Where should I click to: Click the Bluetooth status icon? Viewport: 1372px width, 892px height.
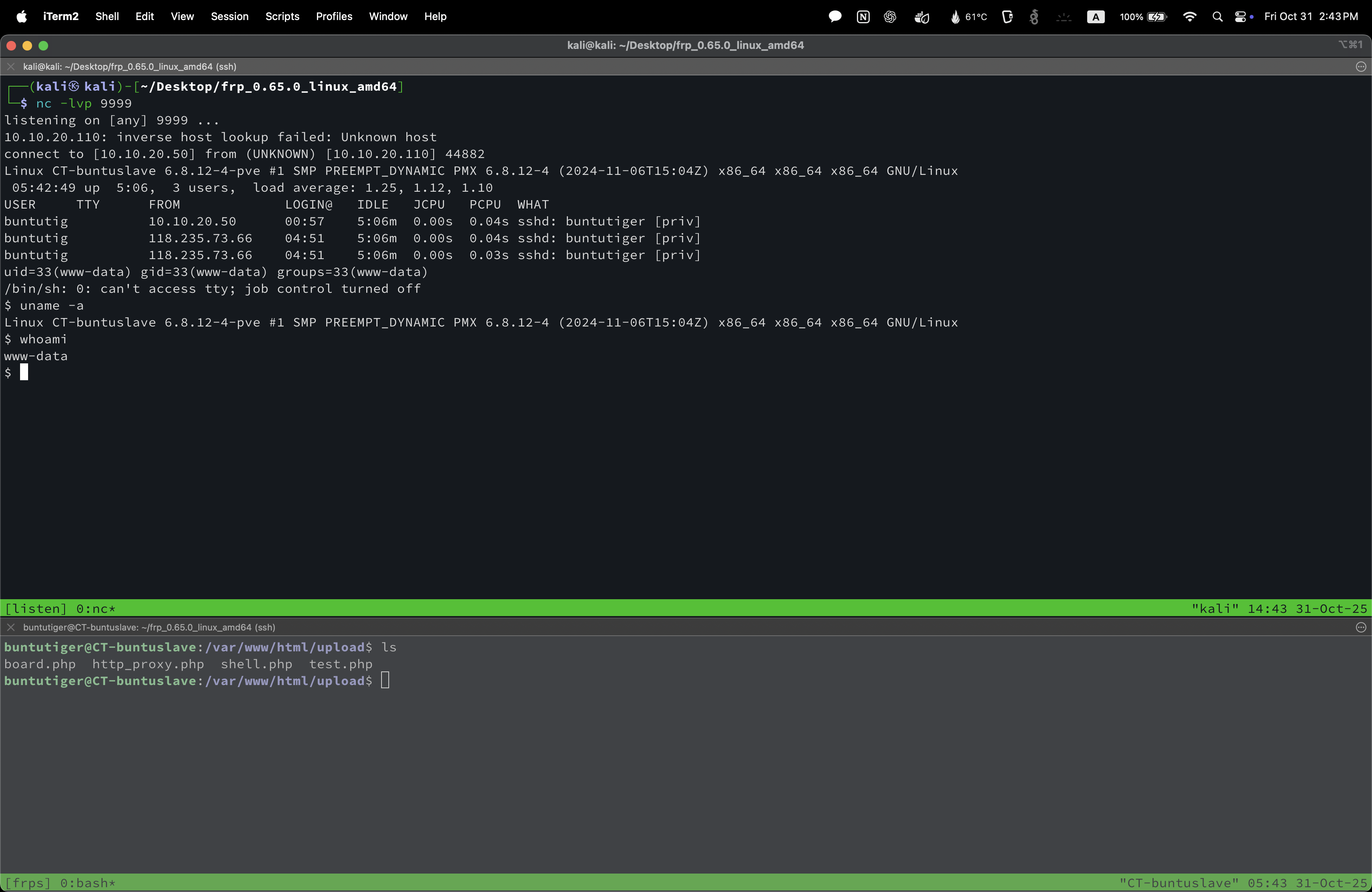click(x=1033, y=17)
